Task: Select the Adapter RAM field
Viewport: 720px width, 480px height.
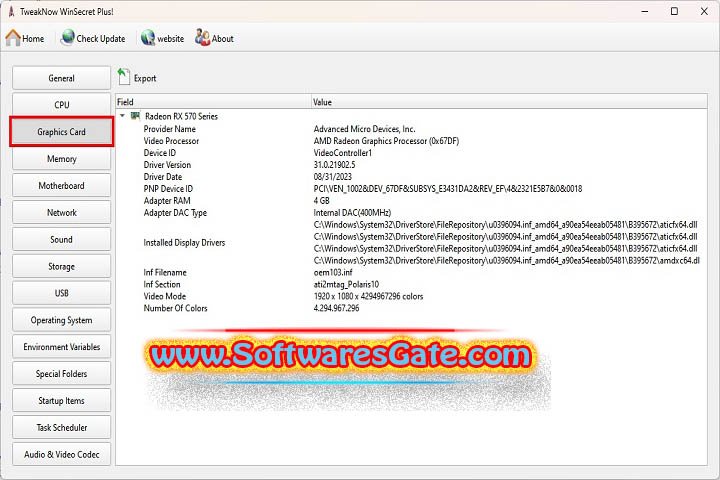Action: 167,201
